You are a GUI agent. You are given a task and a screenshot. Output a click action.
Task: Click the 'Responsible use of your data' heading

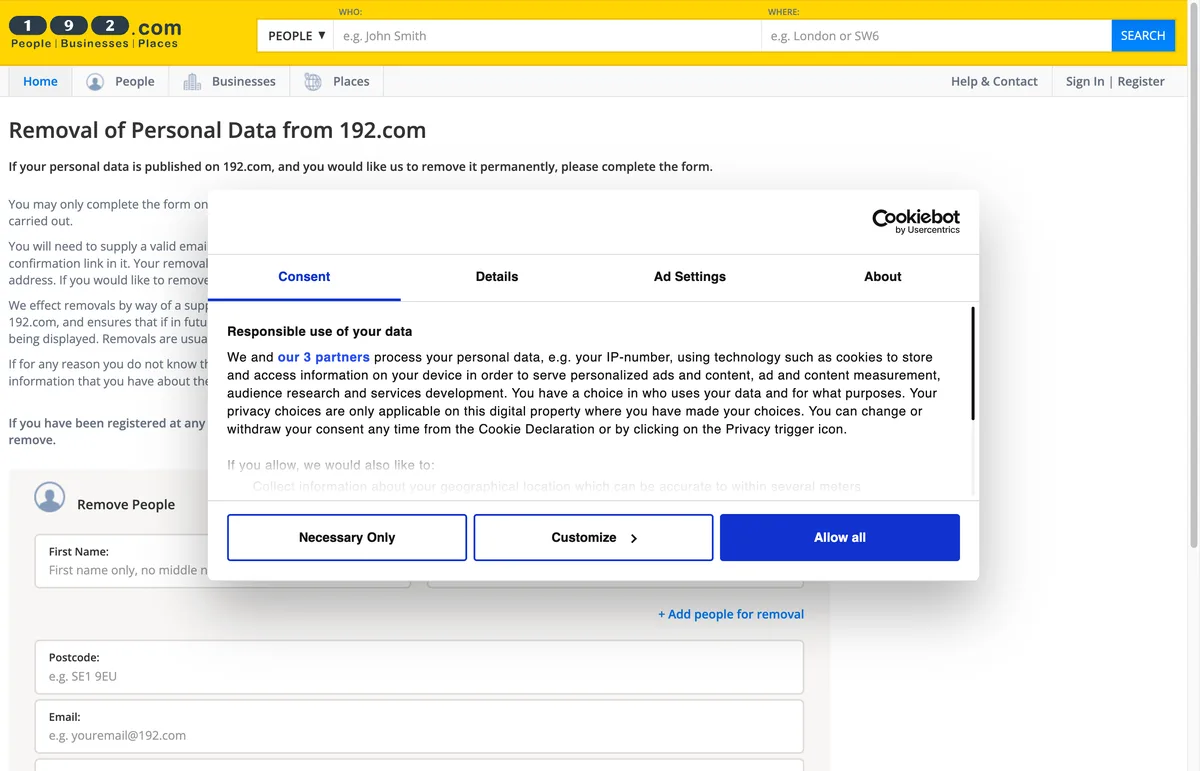pos(320,331)
